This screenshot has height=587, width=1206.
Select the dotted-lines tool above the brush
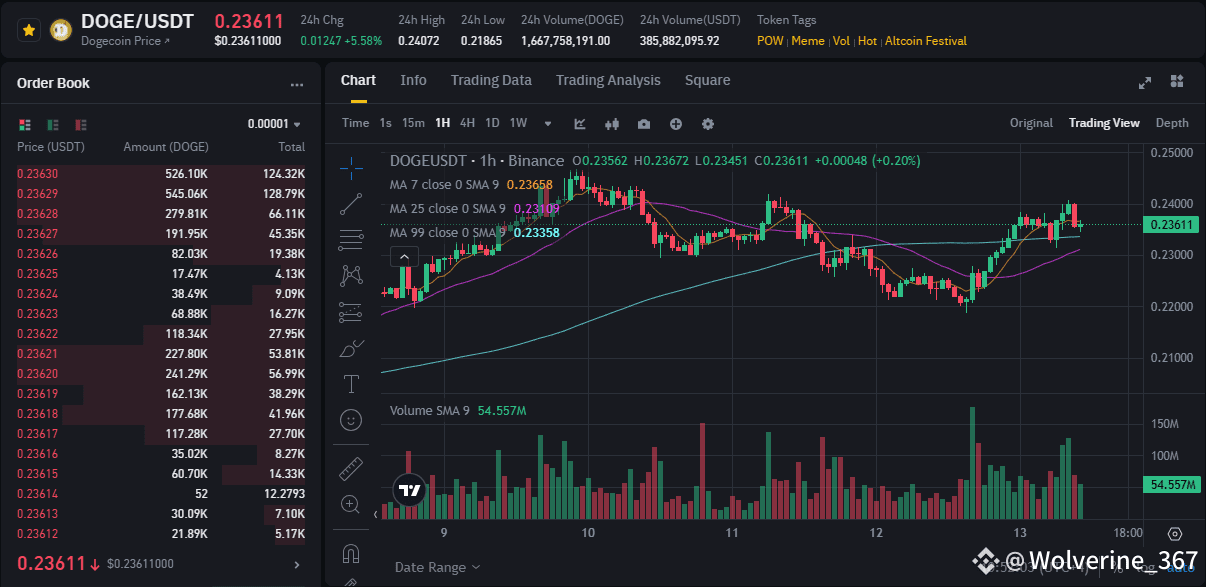[351, 311]
